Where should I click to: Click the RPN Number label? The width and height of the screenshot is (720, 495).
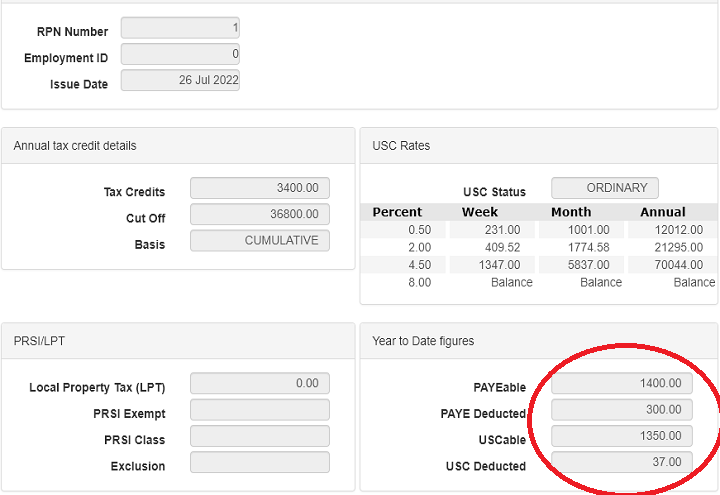(x=73, y=32)
